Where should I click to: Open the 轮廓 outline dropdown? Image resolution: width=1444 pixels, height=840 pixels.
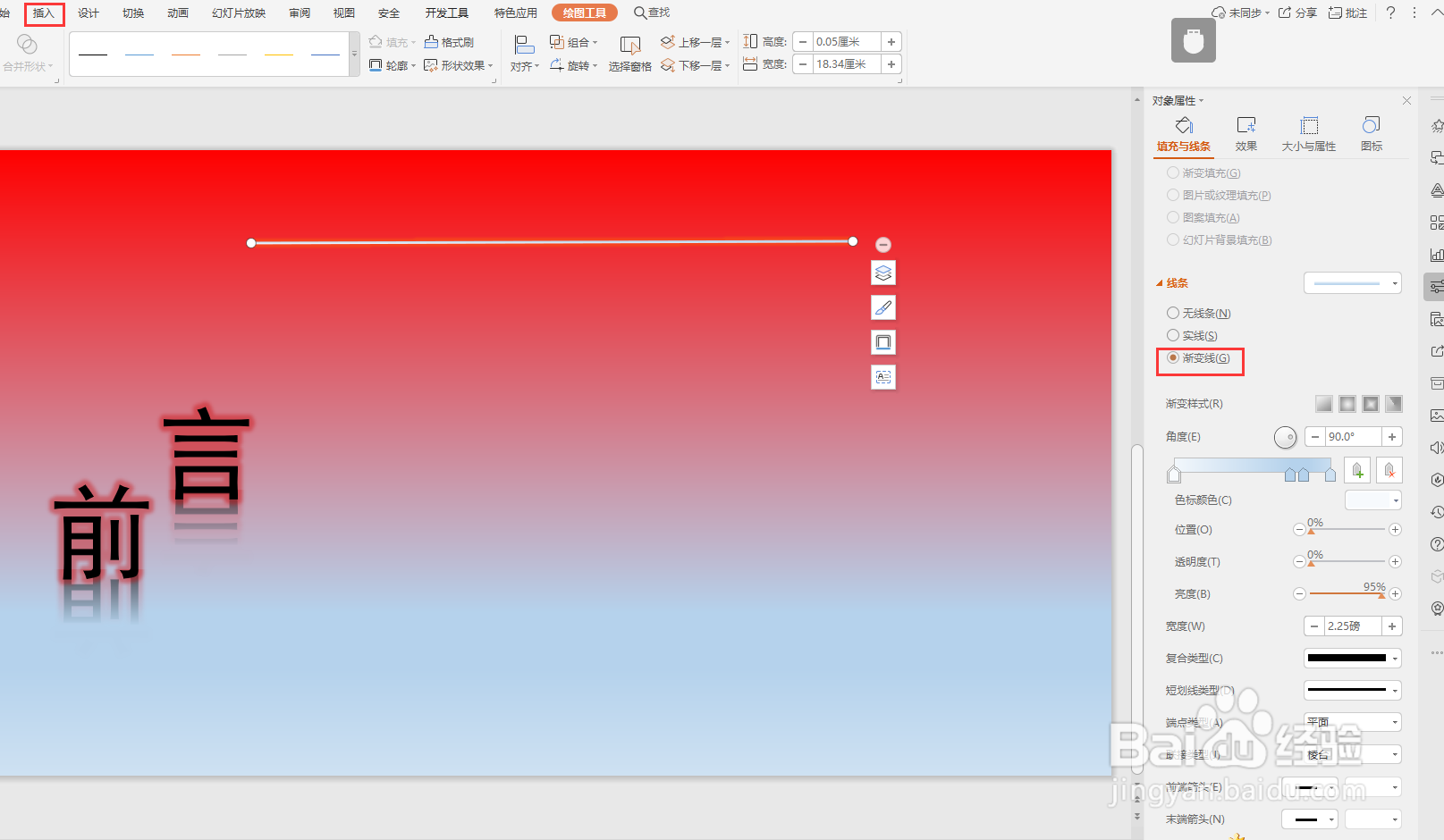click(393, 65)
